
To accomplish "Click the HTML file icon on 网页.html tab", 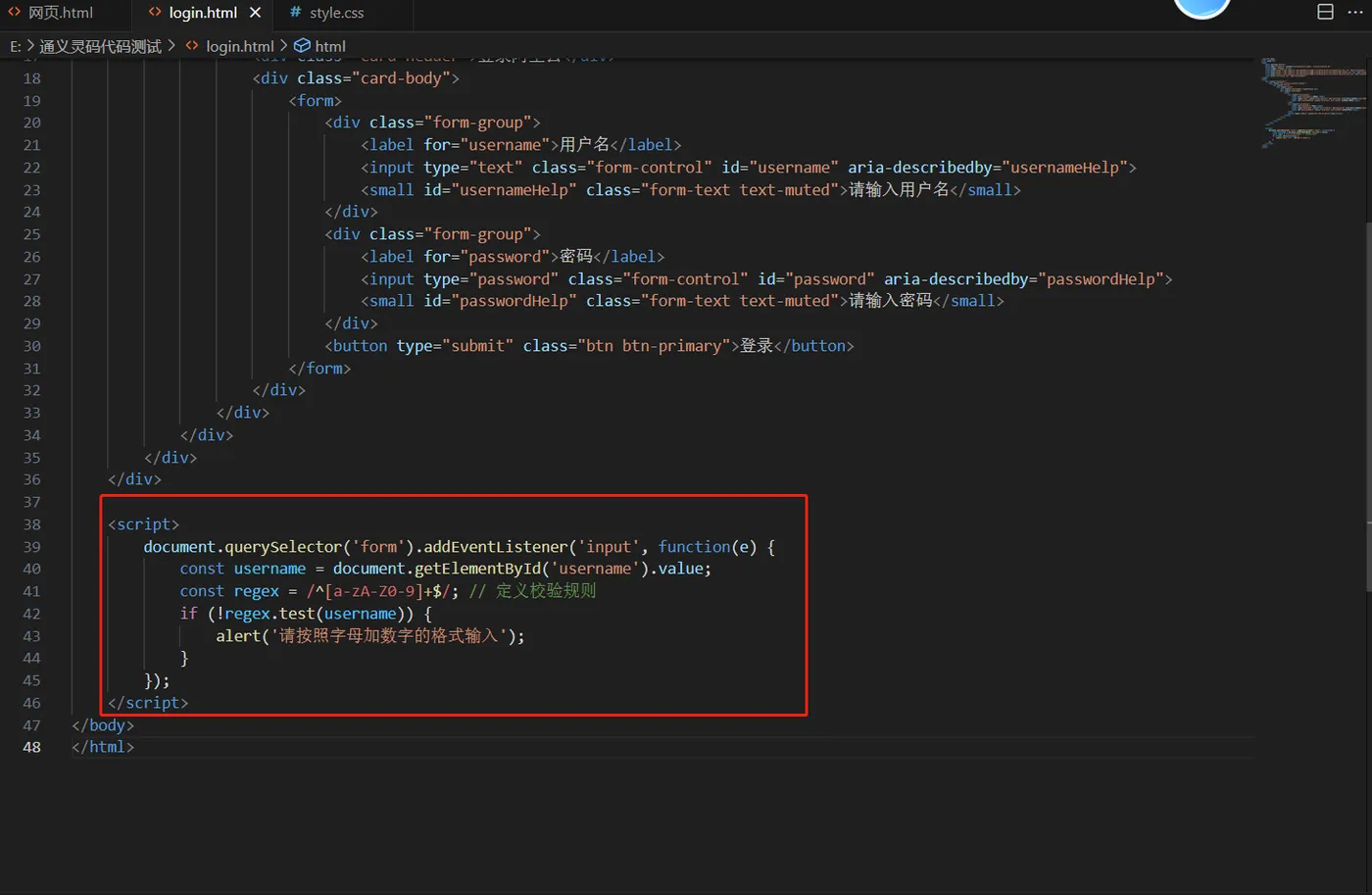I will tap(14, 12).
